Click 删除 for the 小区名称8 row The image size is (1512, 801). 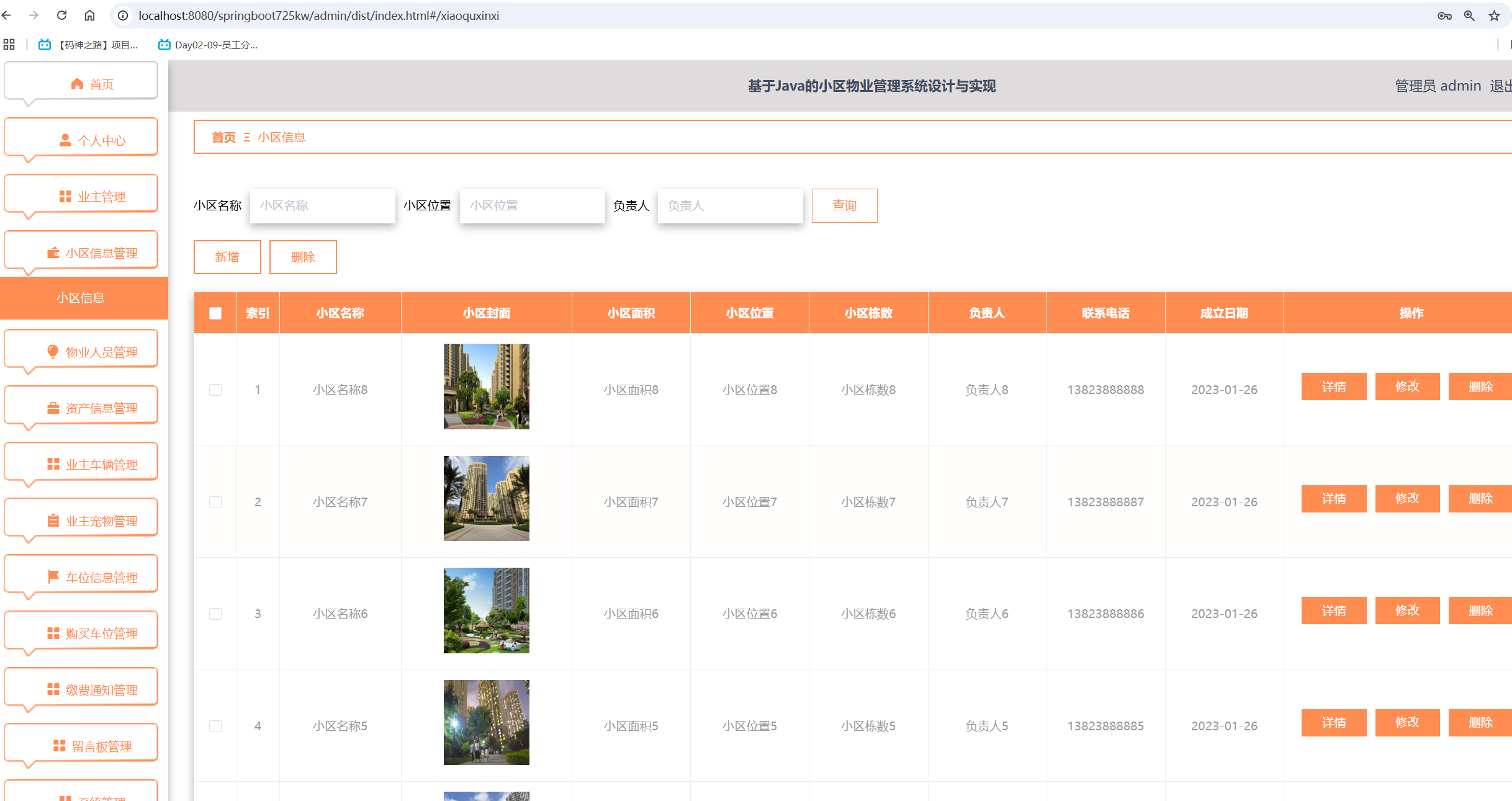[x=1480, y=387]
